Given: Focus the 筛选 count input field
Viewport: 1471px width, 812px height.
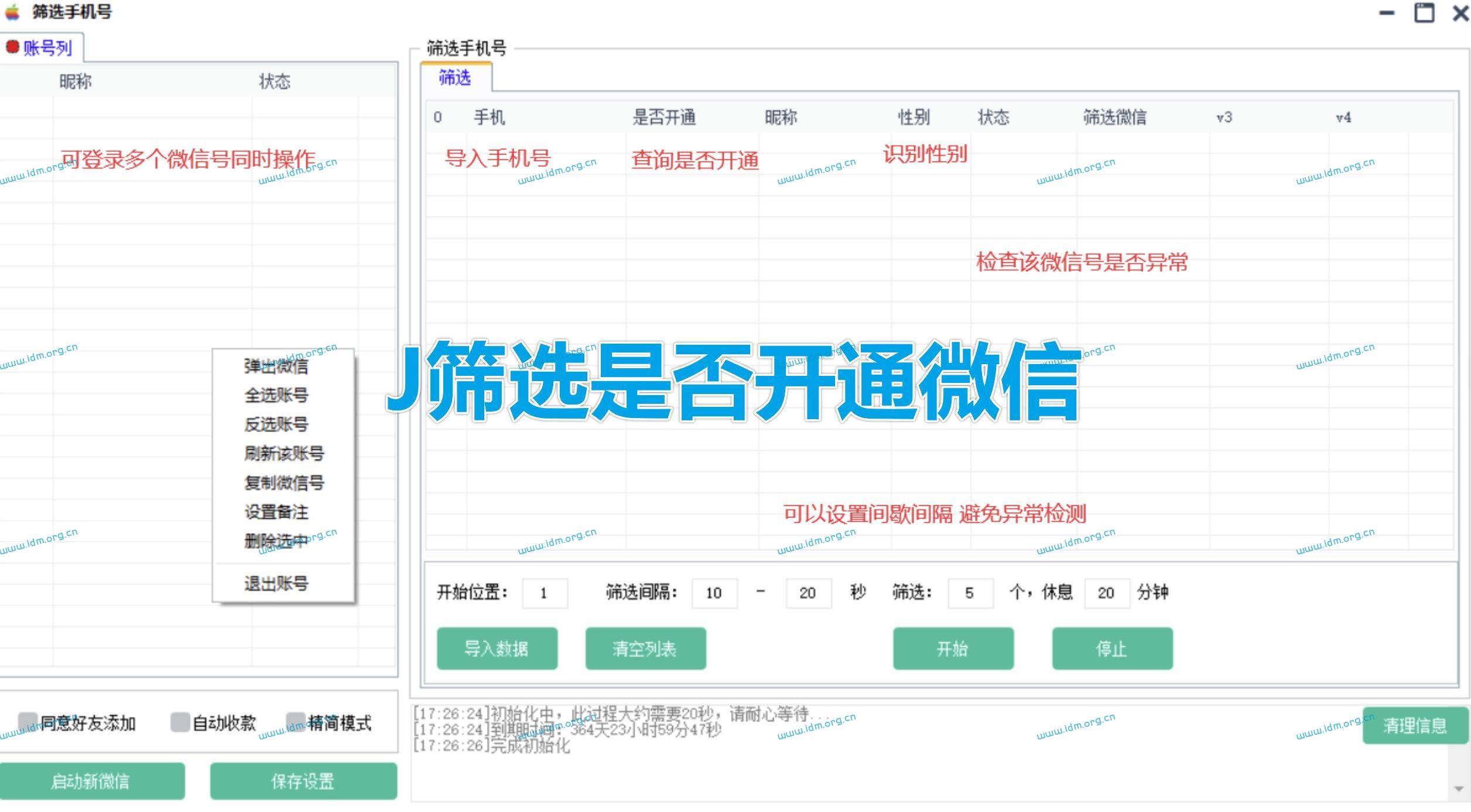Looking at the screenshot, I should [970, 593].
